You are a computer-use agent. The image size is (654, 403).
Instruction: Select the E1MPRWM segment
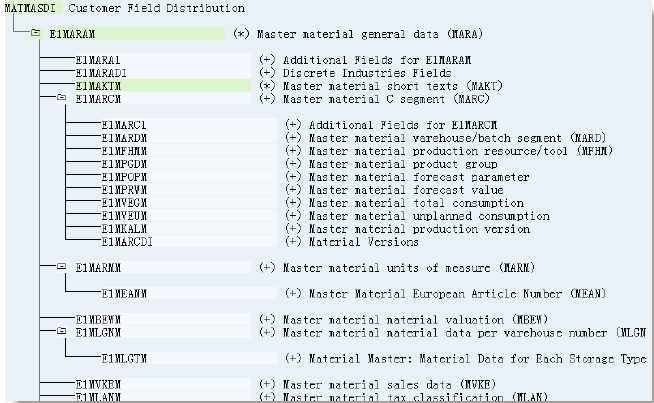point(124,189)
